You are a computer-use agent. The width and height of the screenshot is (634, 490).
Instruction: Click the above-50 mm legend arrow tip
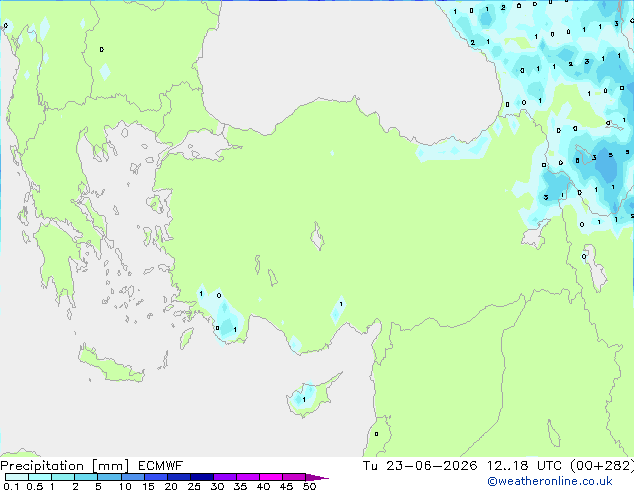point(317,478)
